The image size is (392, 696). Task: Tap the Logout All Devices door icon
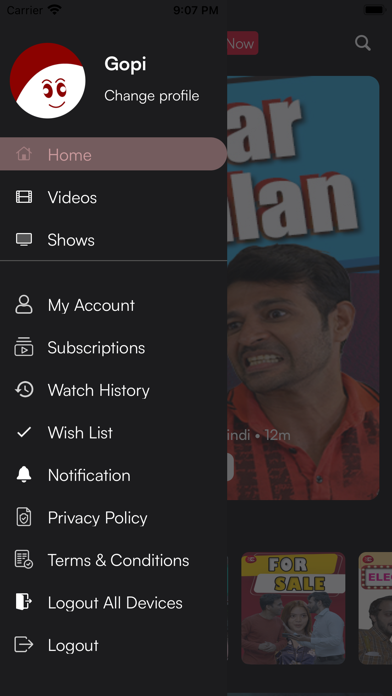(x=24, y=602)
